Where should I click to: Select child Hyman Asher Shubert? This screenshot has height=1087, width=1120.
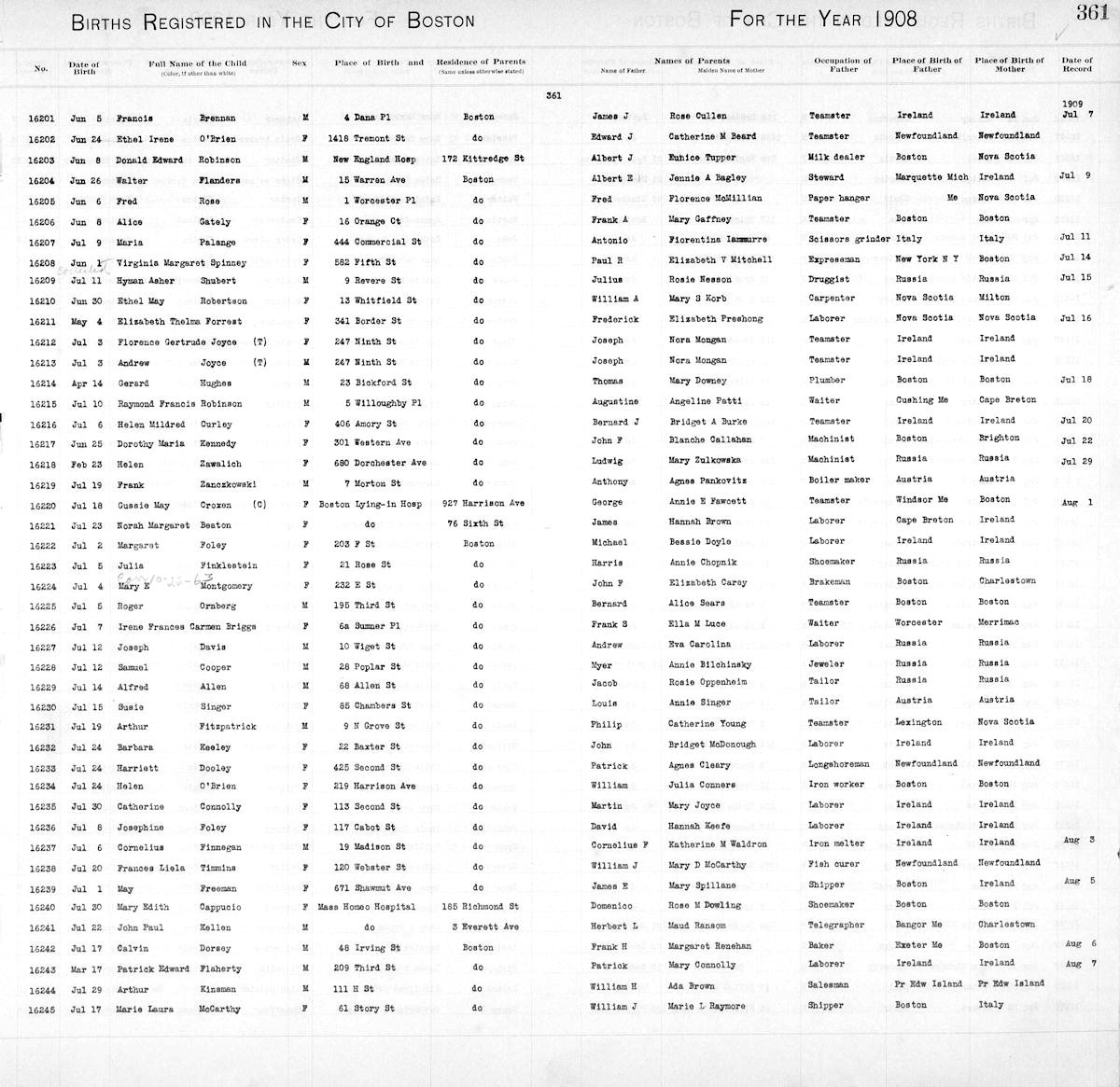176,281
